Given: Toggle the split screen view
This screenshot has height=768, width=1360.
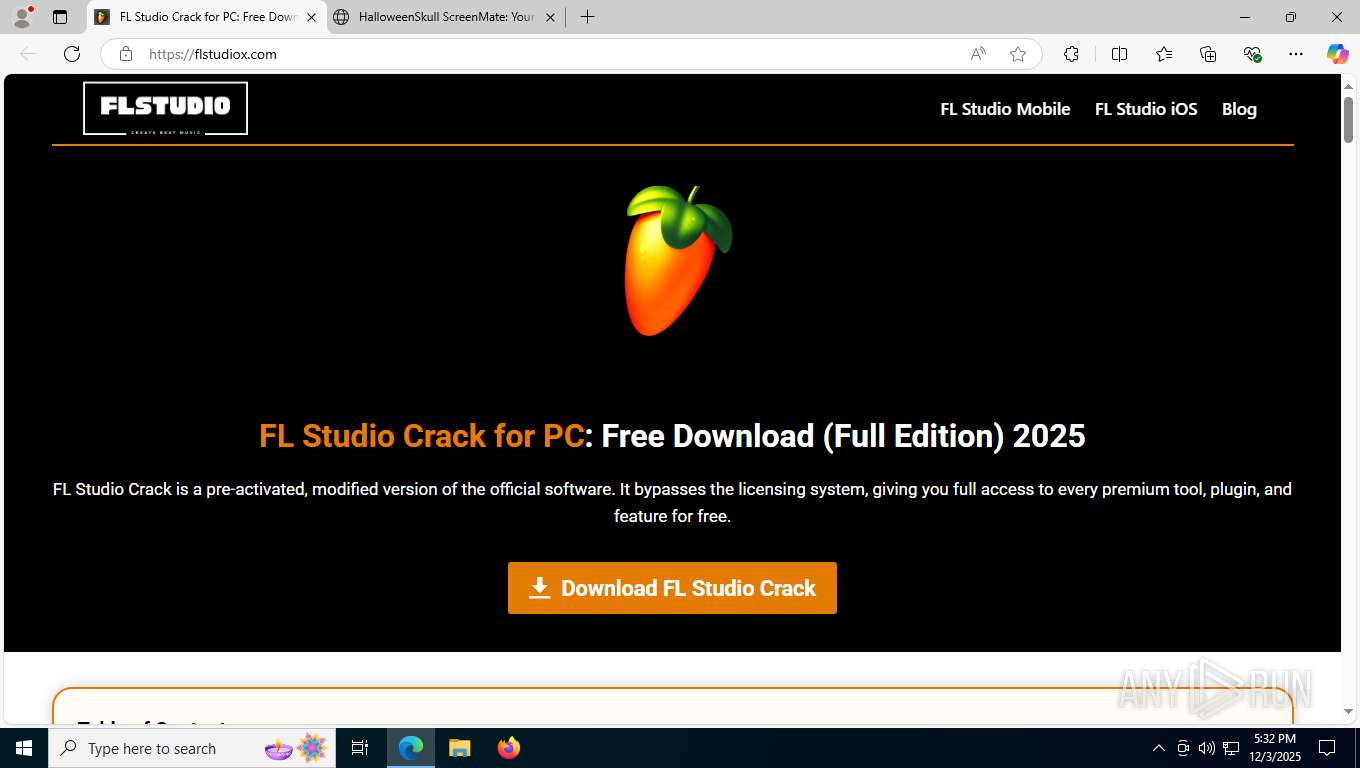Looking at the screenshot, I should pyautogui.click(x=1119, y=54).
